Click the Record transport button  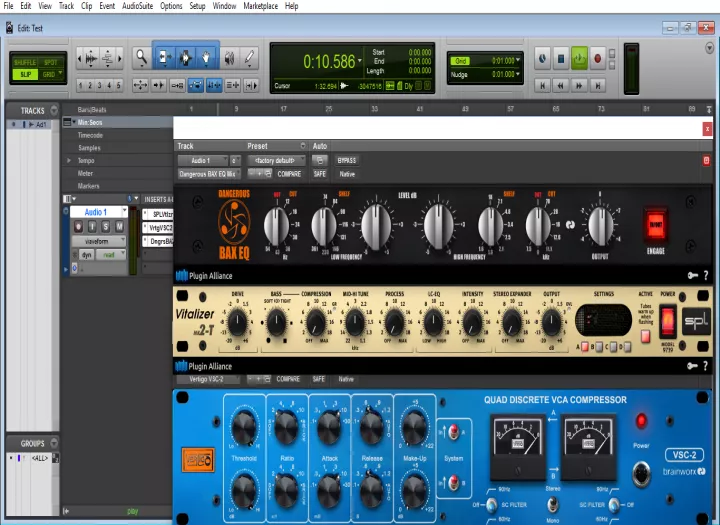point(597,59)
